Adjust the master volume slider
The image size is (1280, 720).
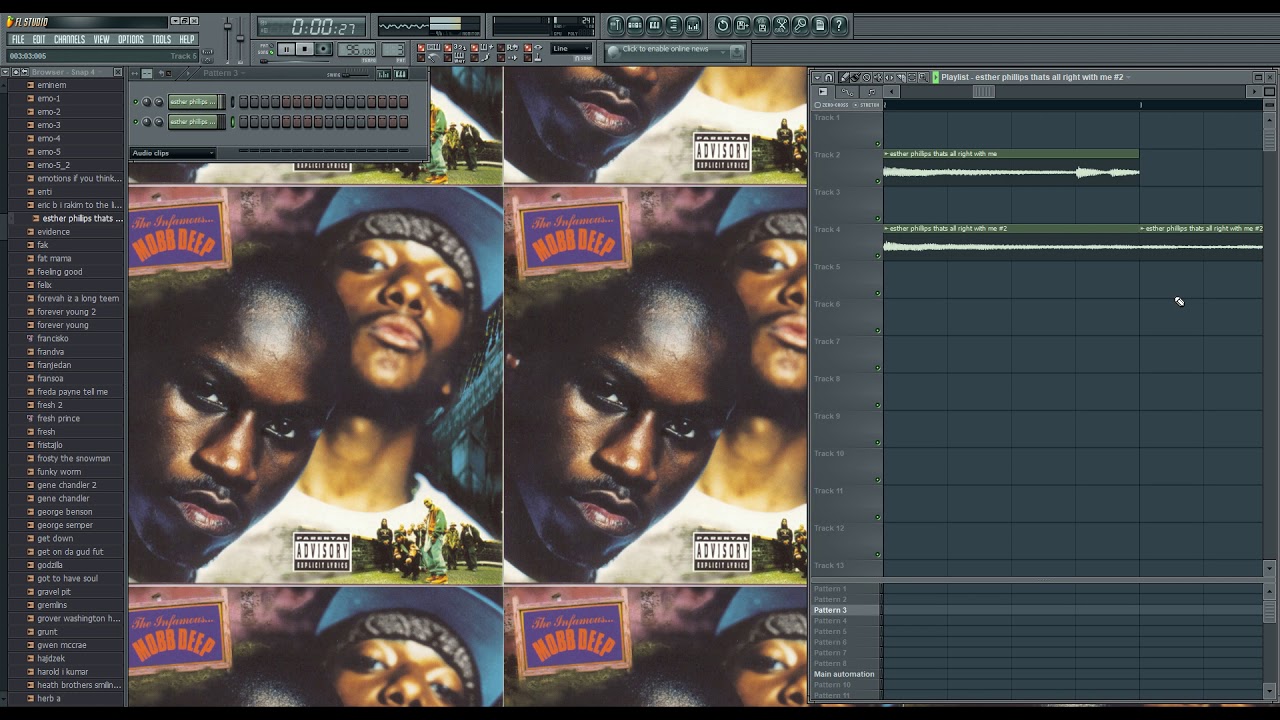click(x=228, y=26)
